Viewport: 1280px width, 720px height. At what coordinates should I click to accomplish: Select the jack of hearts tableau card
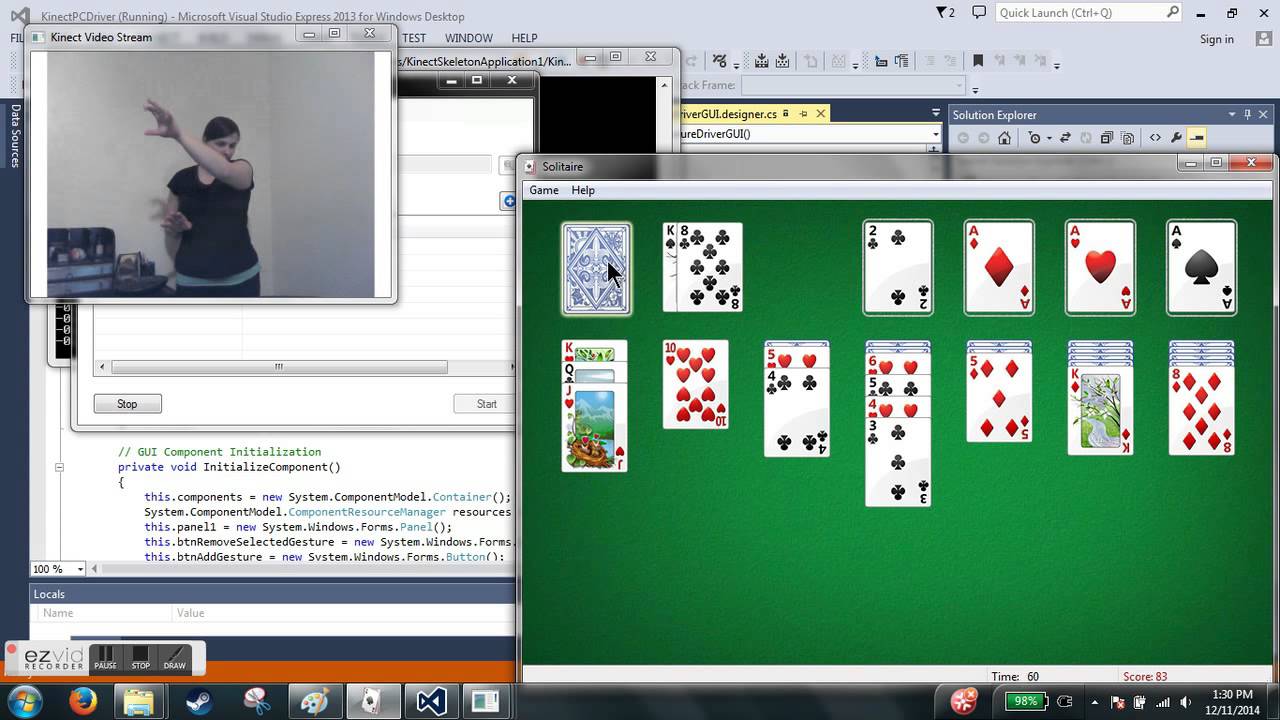tap(594, 430)
